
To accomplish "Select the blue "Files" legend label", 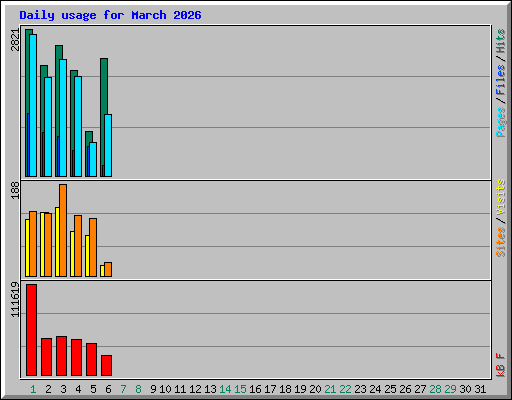I will tap(501, 80).
